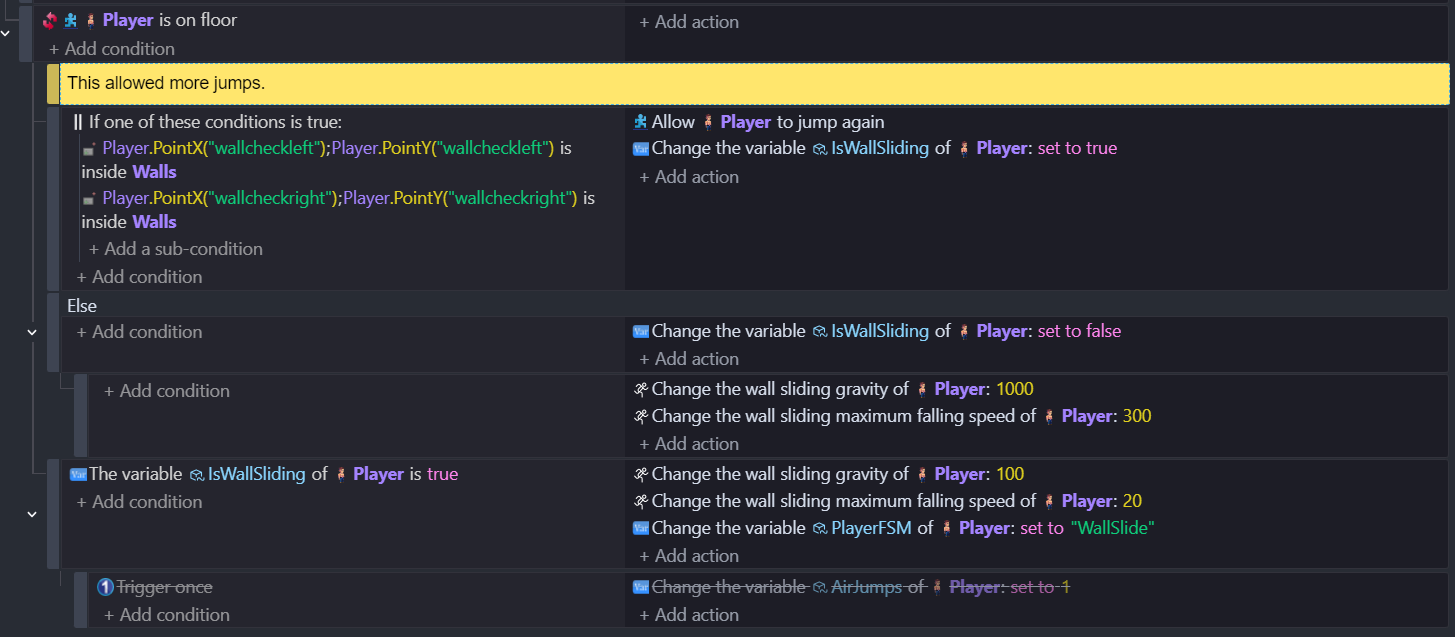Viewport: 1455px width, 637px height.
Task: Click the wall-slide icon before gravity 1000 action
Action: pos(641,389)
